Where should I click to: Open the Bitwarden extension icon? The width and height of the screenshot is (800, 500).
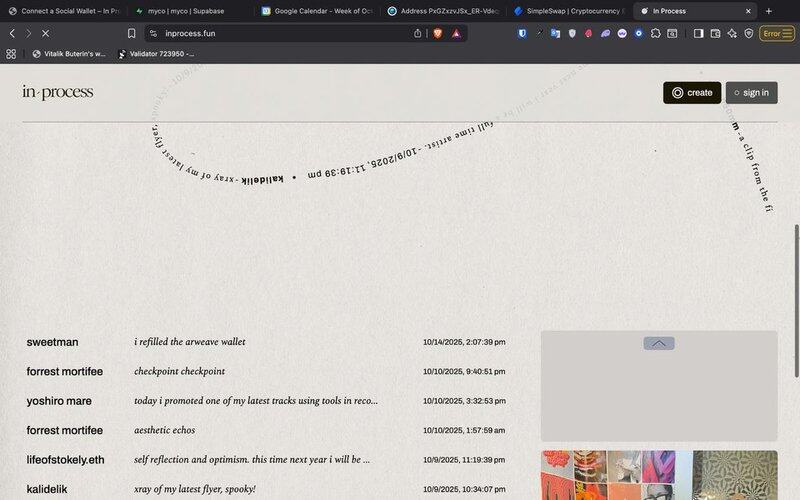pos(523,33)
